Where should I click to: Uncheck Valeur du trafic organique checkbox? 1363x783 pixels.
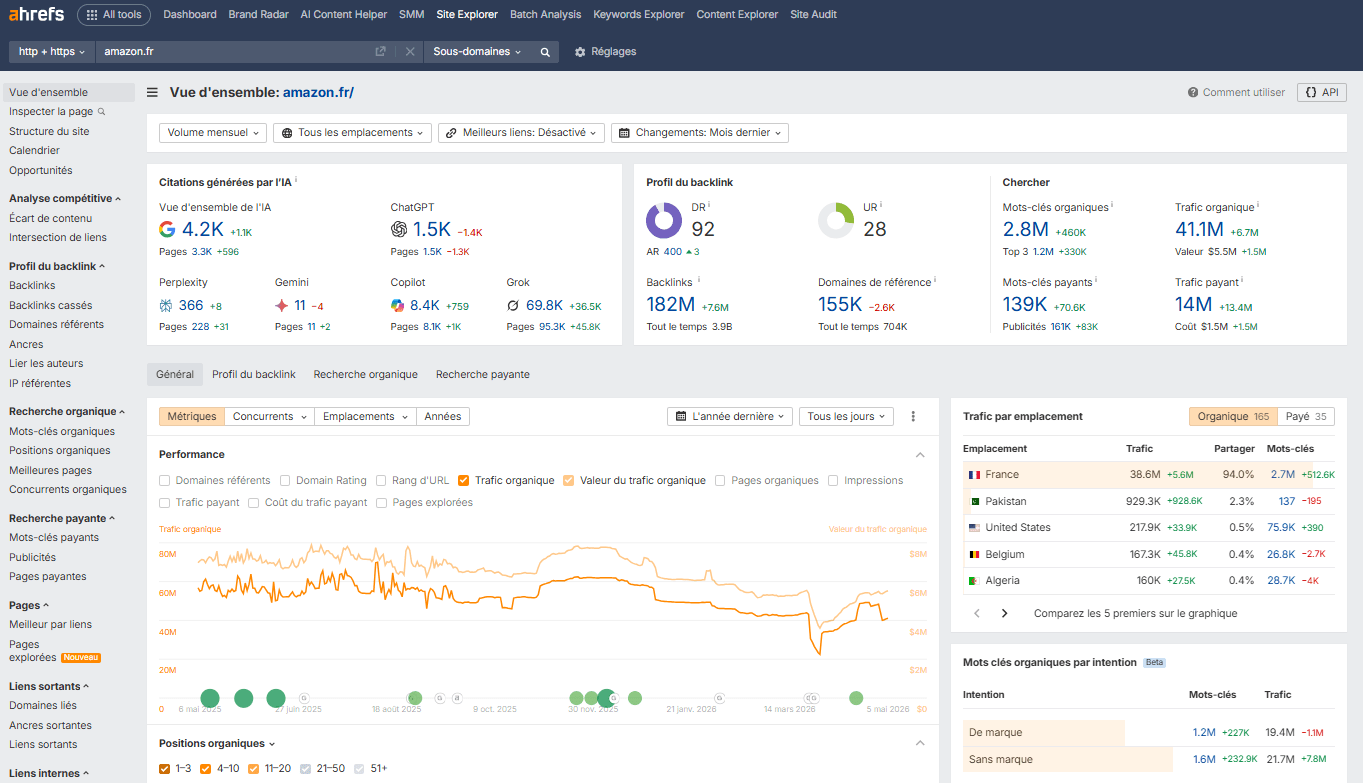pyautogui.click(x=569, y=481)
